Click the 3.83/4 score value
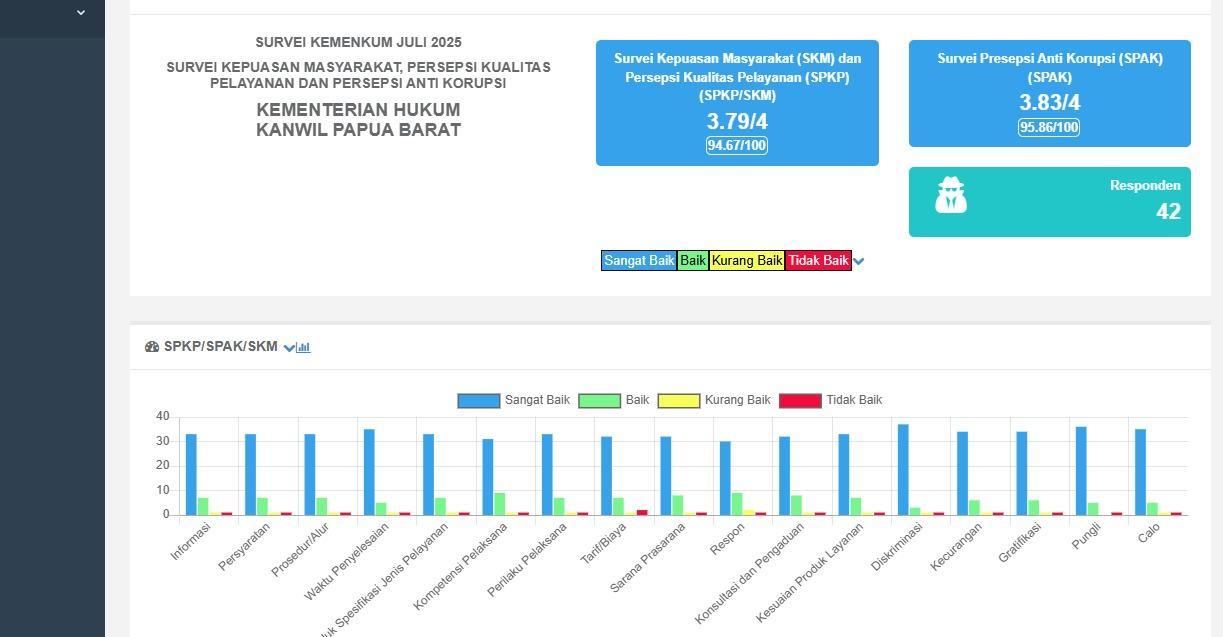Screen dimensions: 1223x637 1049,103
